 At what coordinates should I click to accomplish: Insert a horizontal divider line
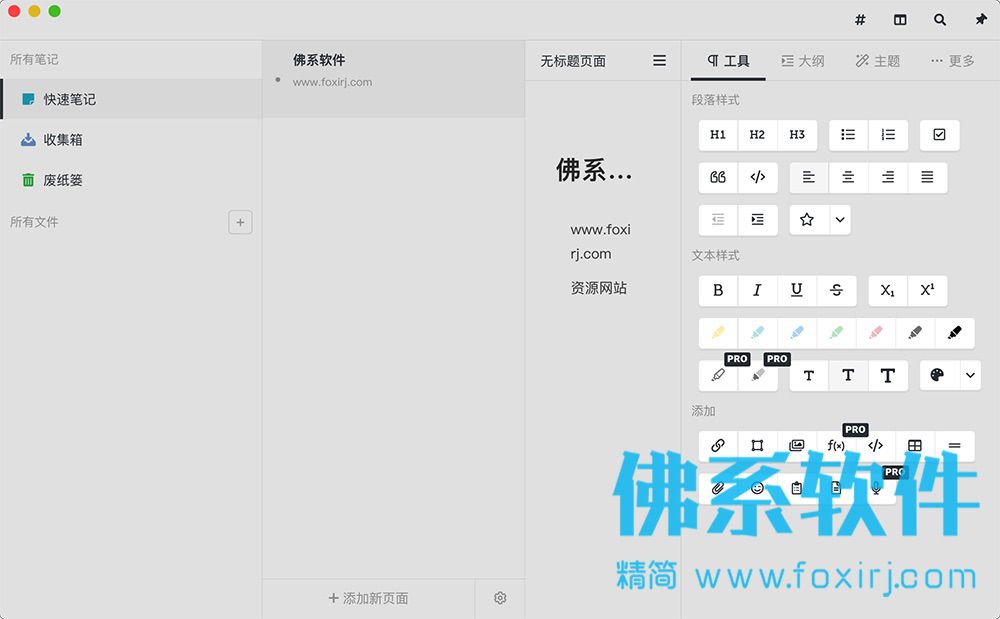pos(955,446)
